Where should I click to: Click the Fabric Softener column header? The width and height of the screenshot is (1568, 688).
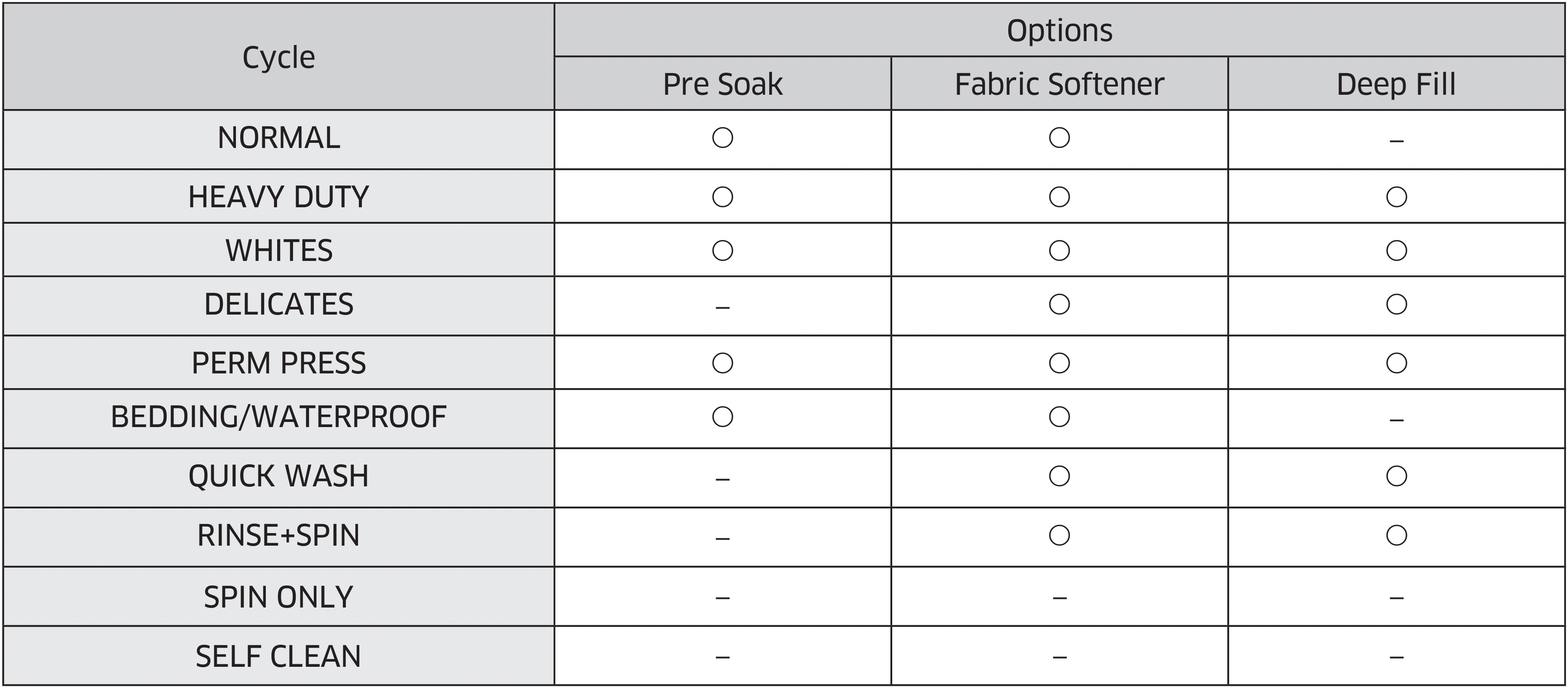click(1059, 84)
